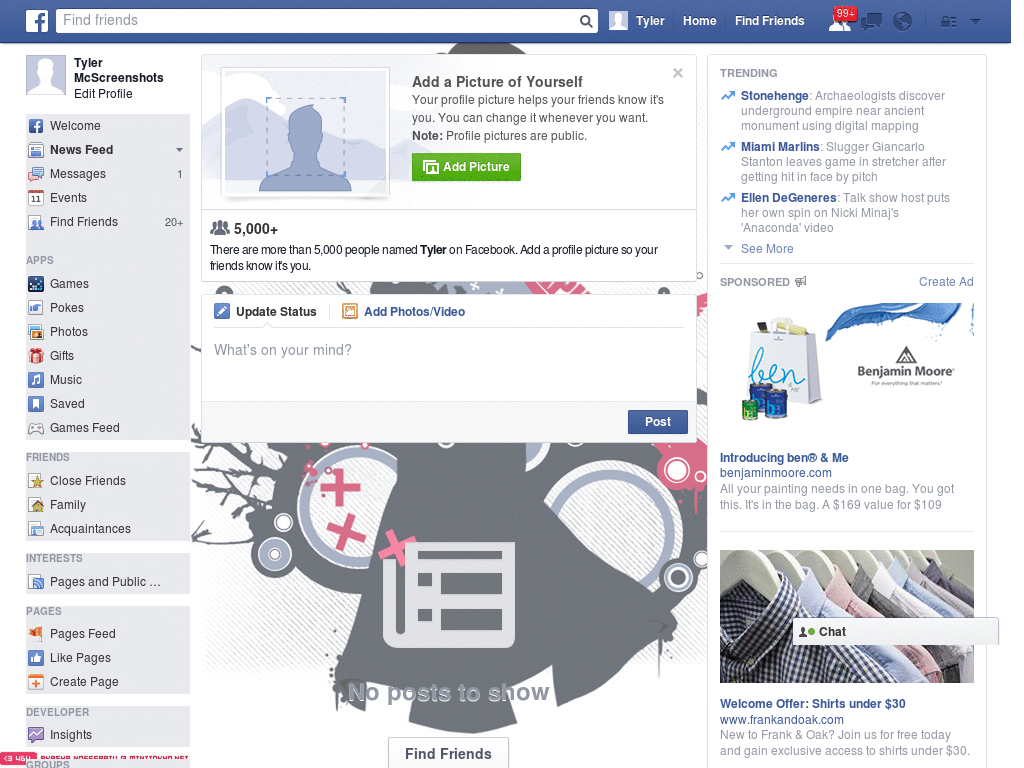Click the Insights chart icon

(36, 735)
